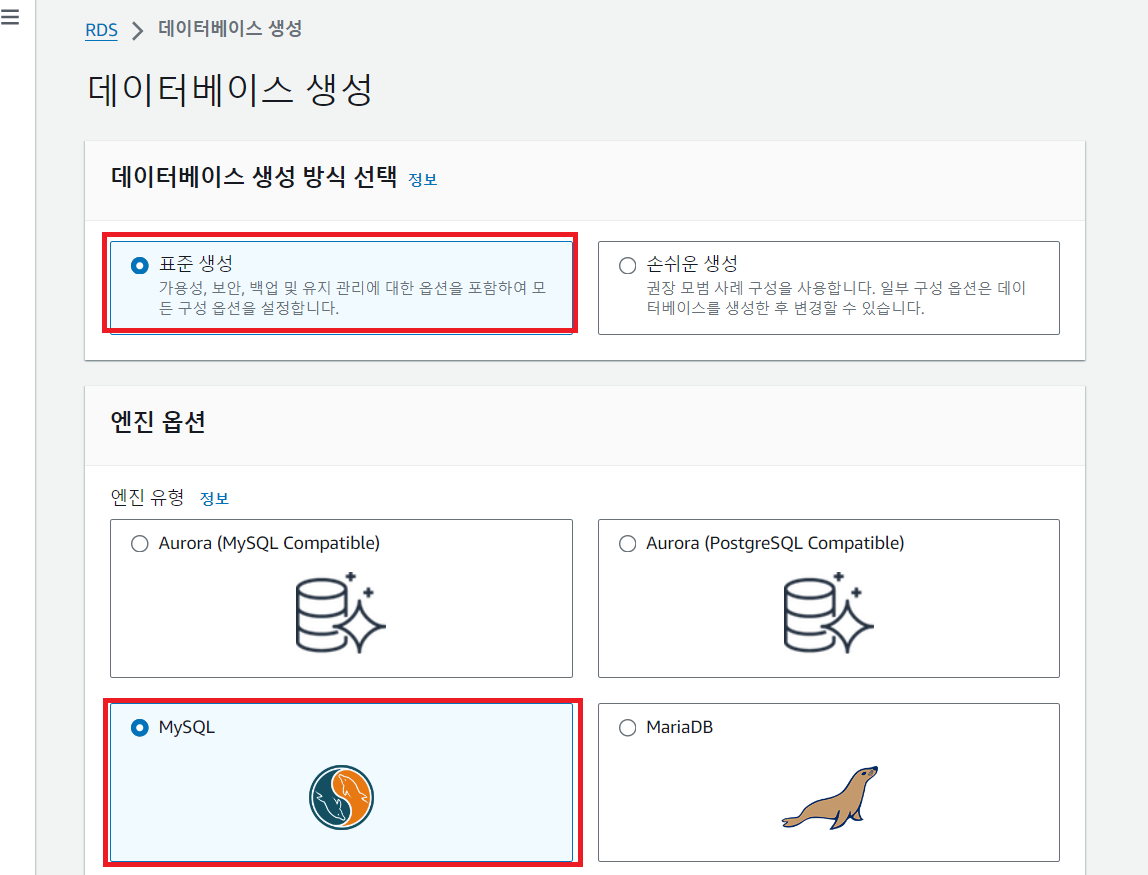Click the 데이터베이스 생성 방식 선택 heading
The image size is (1148, 875).
point(254,176)
